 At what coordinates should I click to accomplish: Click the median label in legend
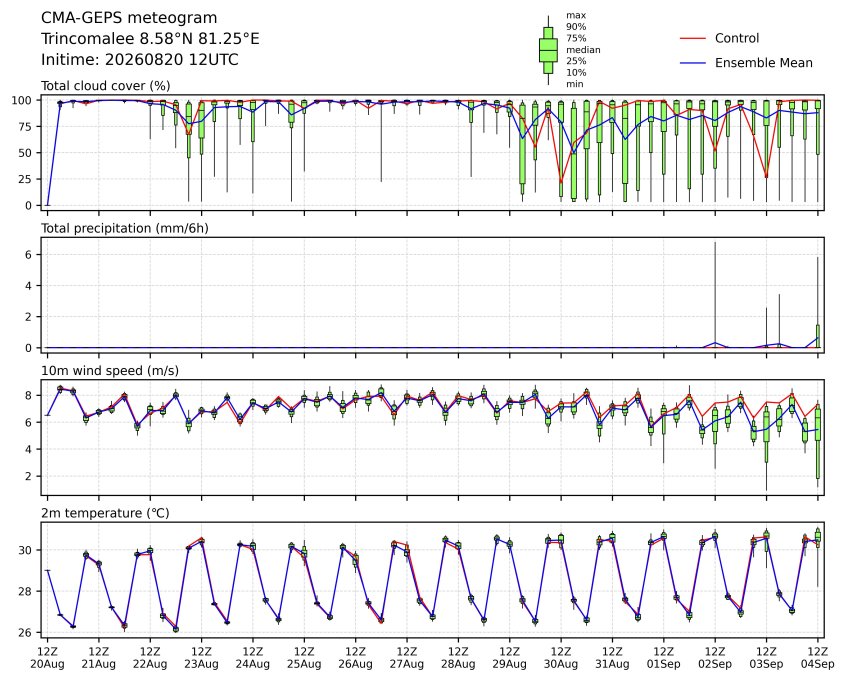tap(583, 50)
